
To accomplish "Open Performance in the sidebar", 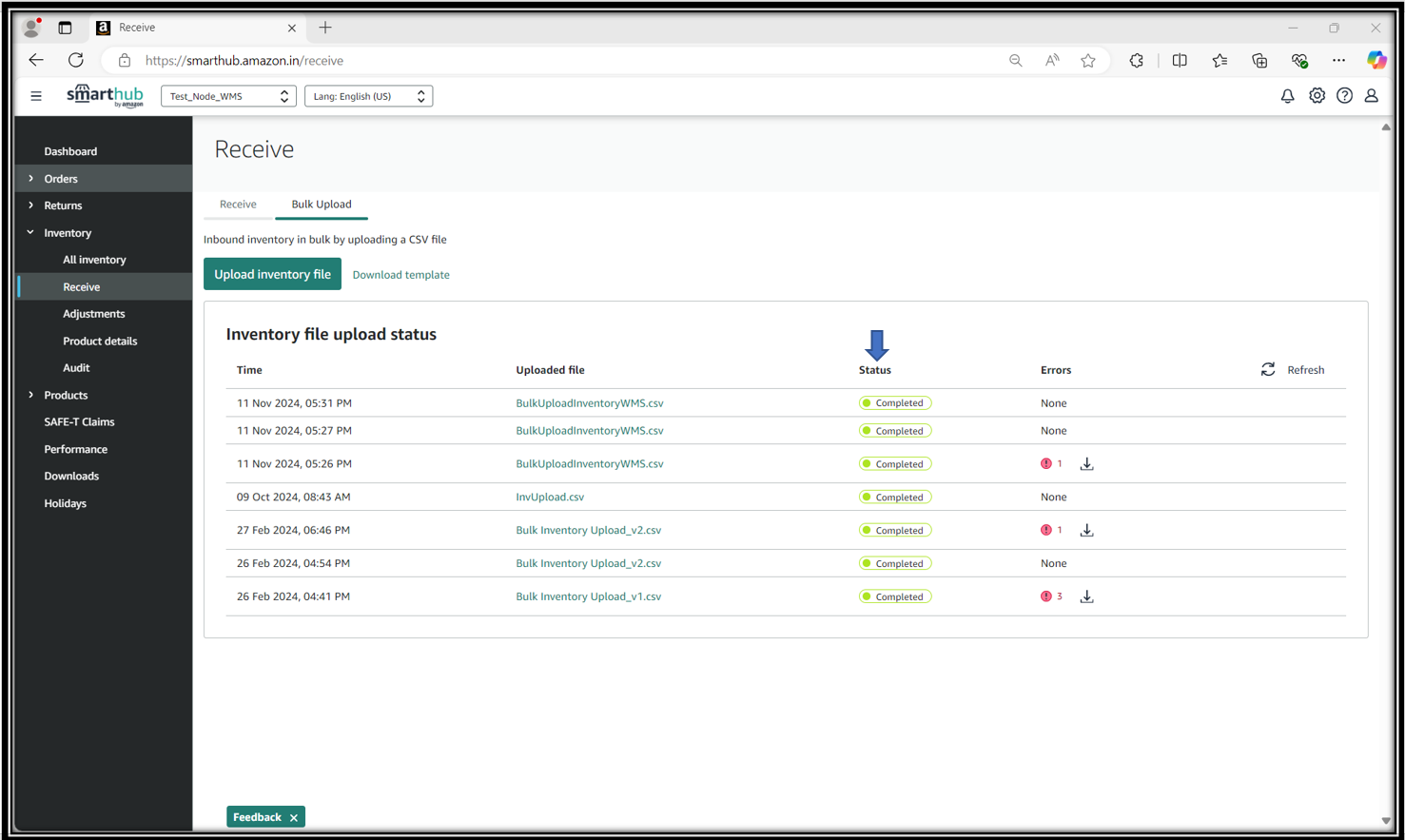I will pos(75,449).
